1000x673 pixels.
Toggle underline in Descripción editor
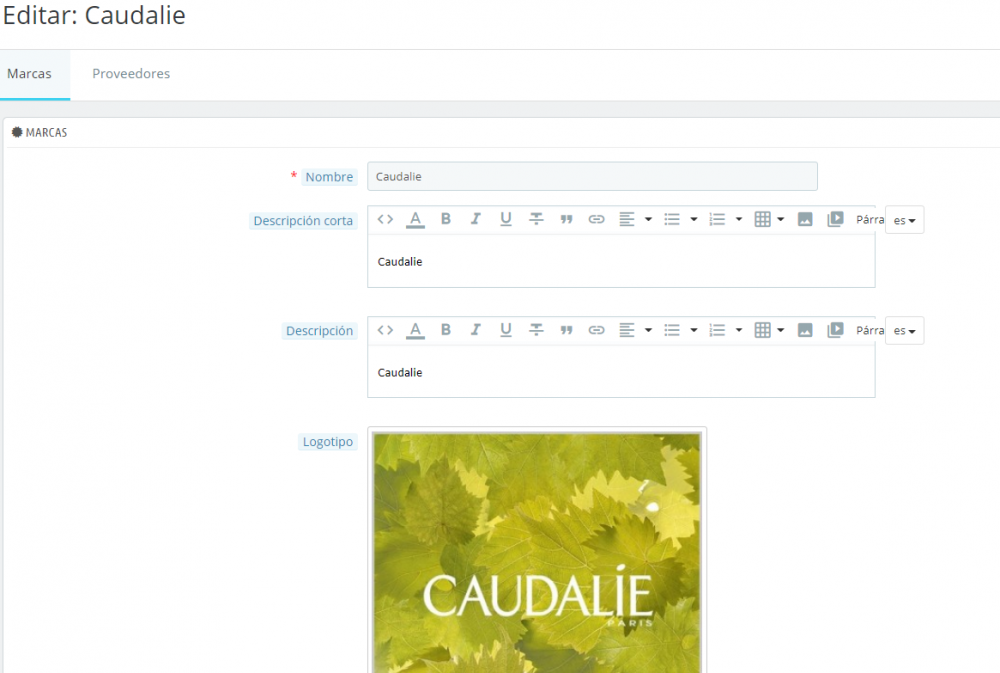click(506, 330)
